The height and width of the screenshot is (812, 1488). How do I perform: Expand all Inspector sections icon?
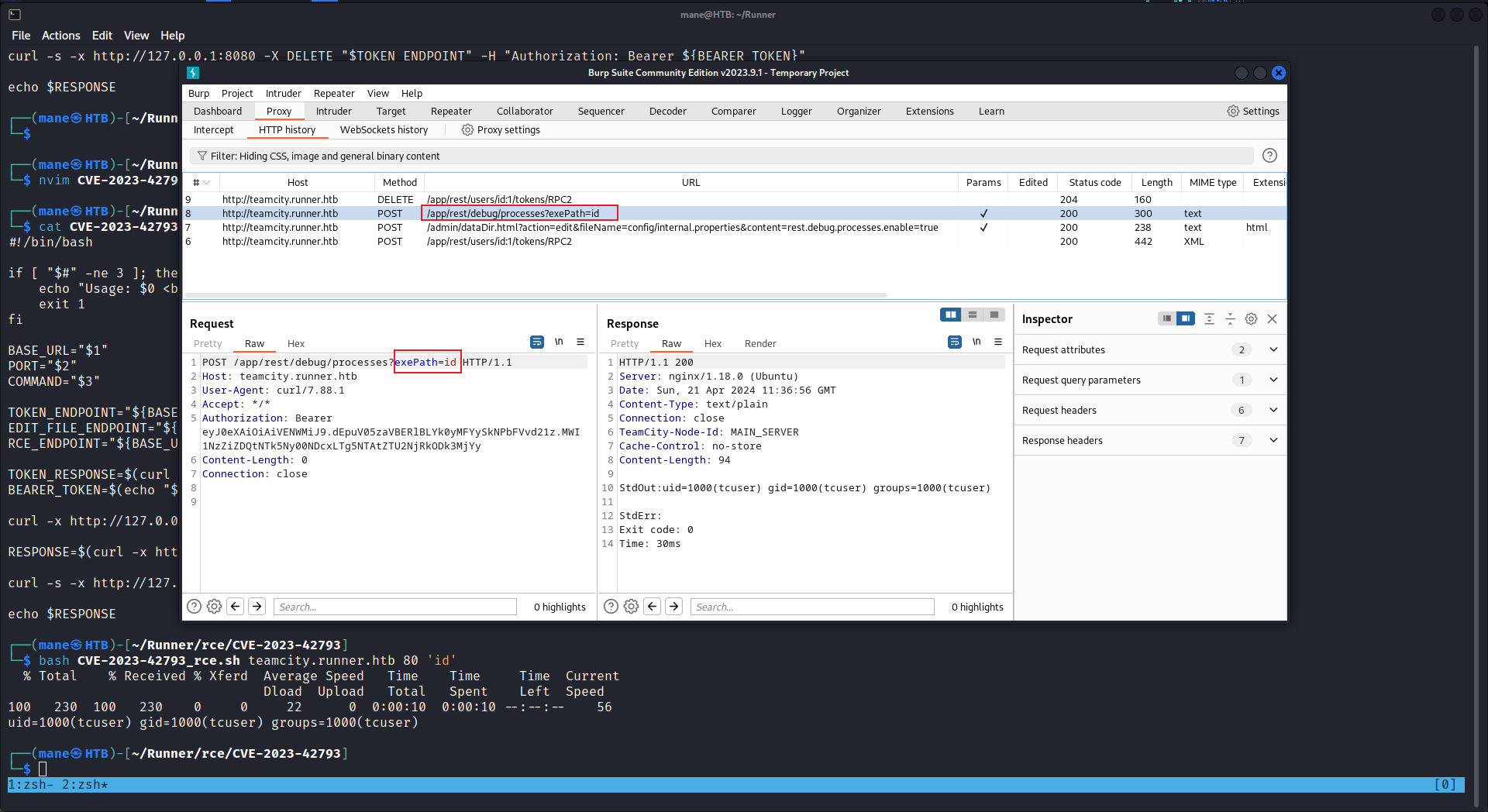pyautogui.click(x=1209, y=318)
